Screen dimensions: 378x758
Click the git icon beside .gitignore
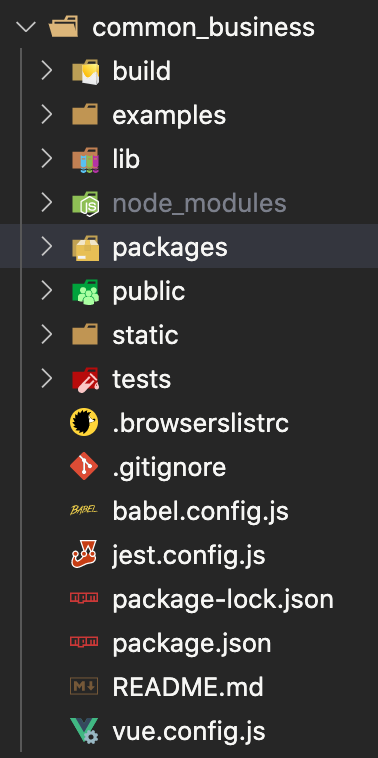(84, 466)
